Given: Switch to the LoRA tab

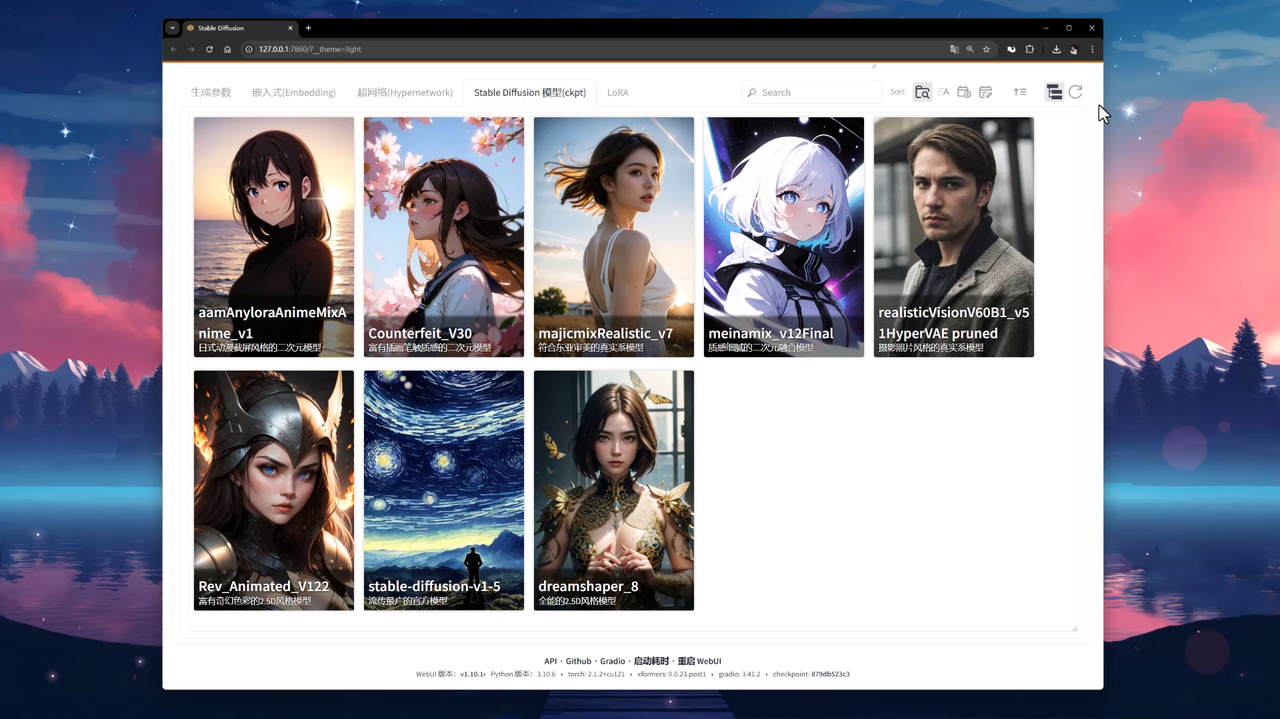Looking at the screenshot, I should point(618,92).
